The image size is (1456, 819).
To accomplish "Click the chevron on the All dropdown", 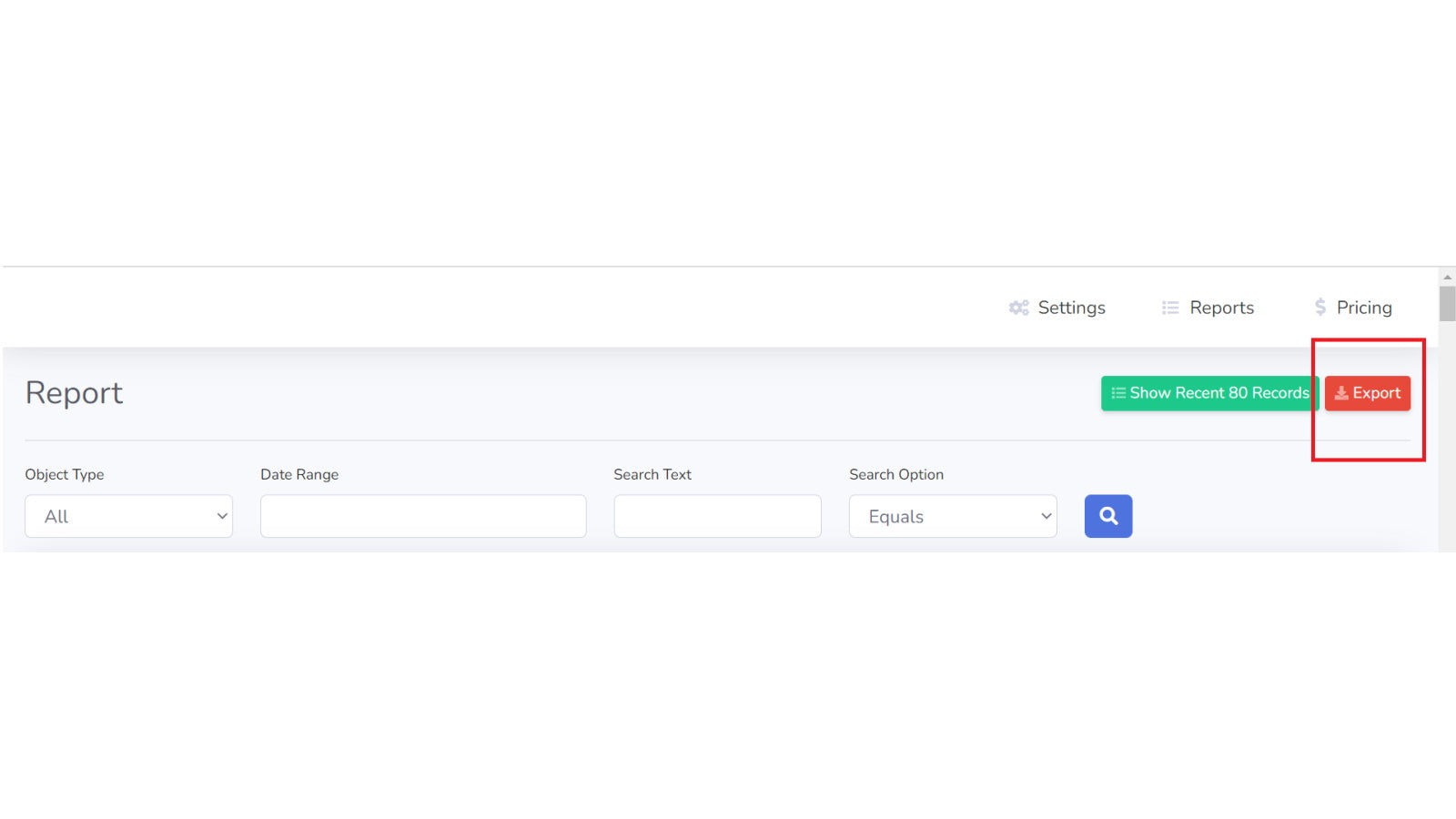I will tap(221, 516).
